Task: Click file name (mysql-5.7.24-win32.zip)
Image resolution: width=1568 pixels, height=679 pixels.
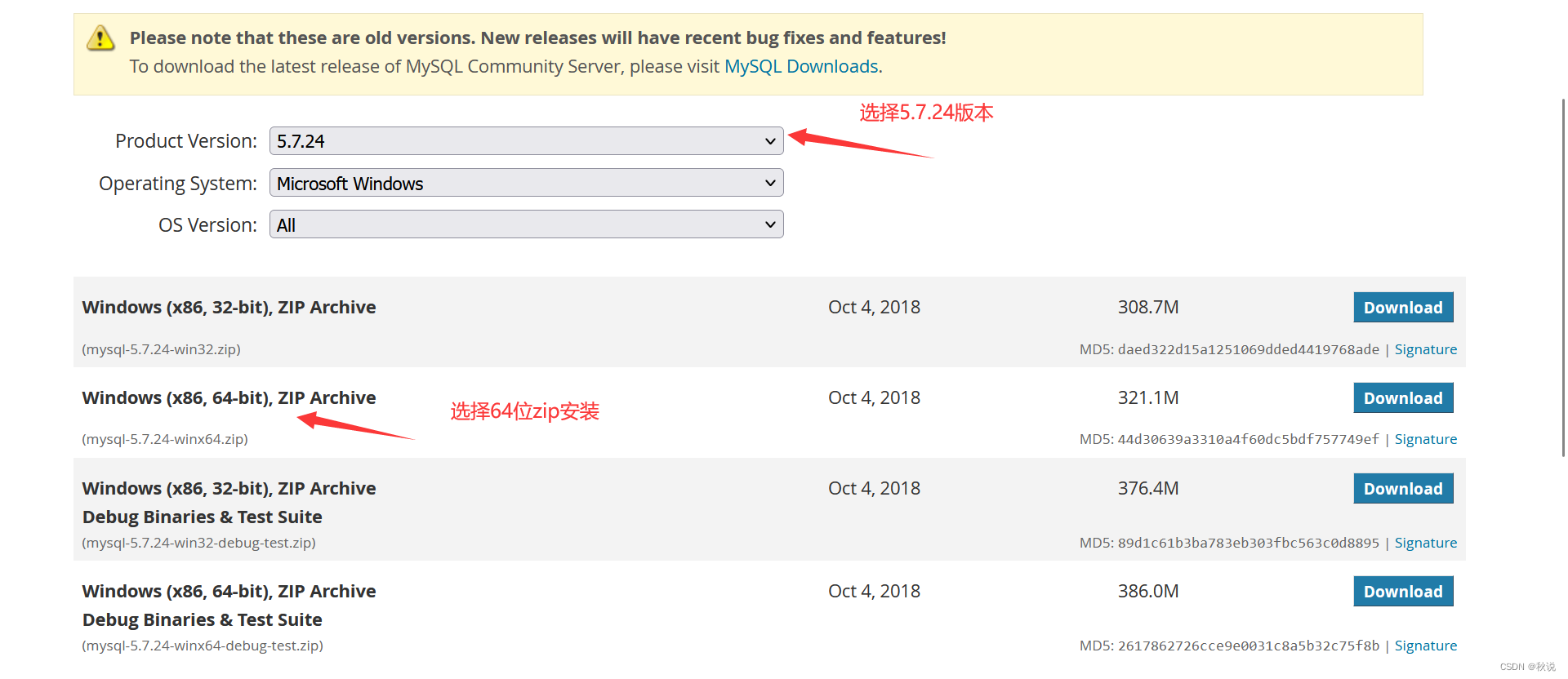Action: (161, 349)
